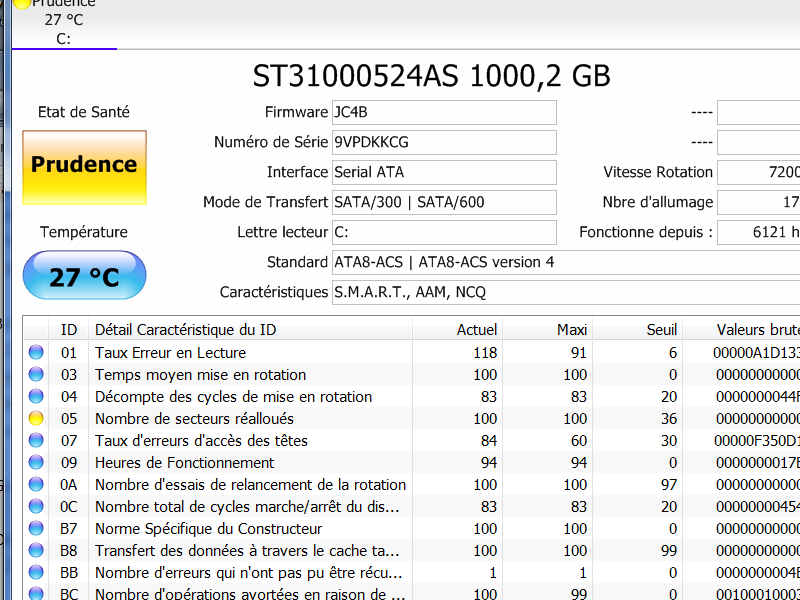Click threshold value 99 in row B8
Image resolution: width=800 pixels, height=600 pixels.
(x=669, y=550)
